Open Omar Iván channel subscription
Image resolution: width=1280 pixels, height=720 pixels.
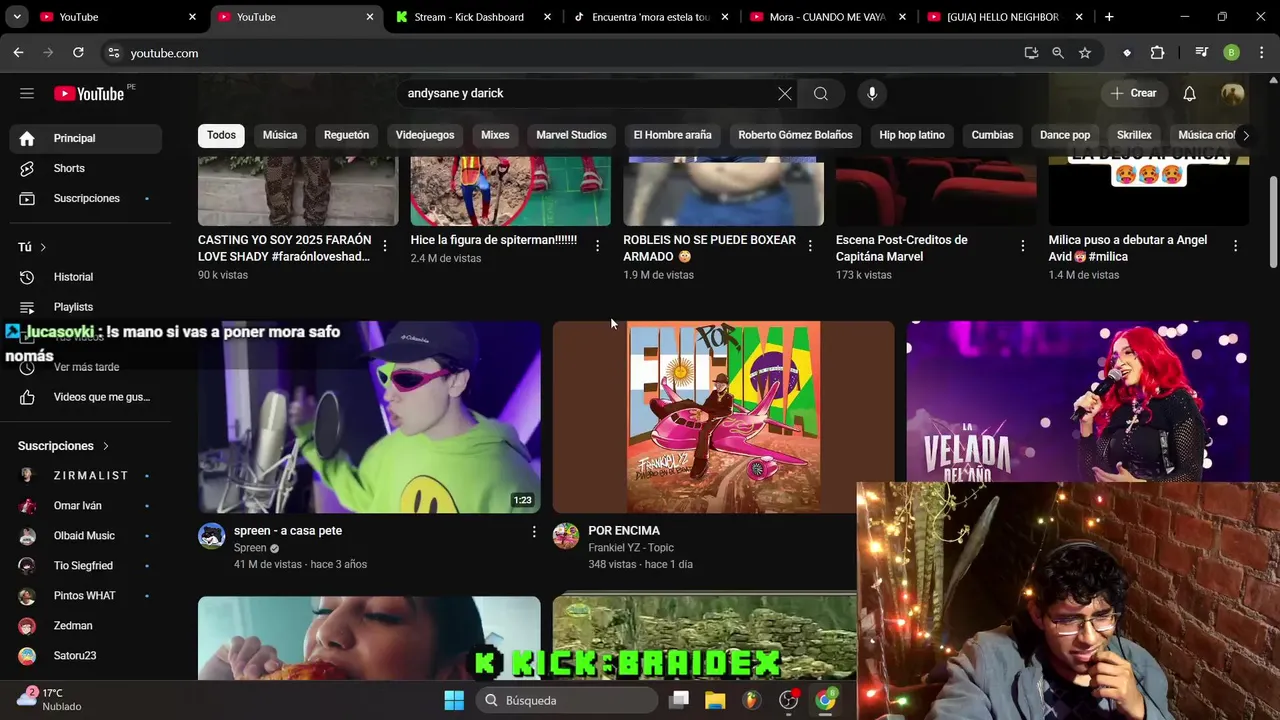(86, 506)
